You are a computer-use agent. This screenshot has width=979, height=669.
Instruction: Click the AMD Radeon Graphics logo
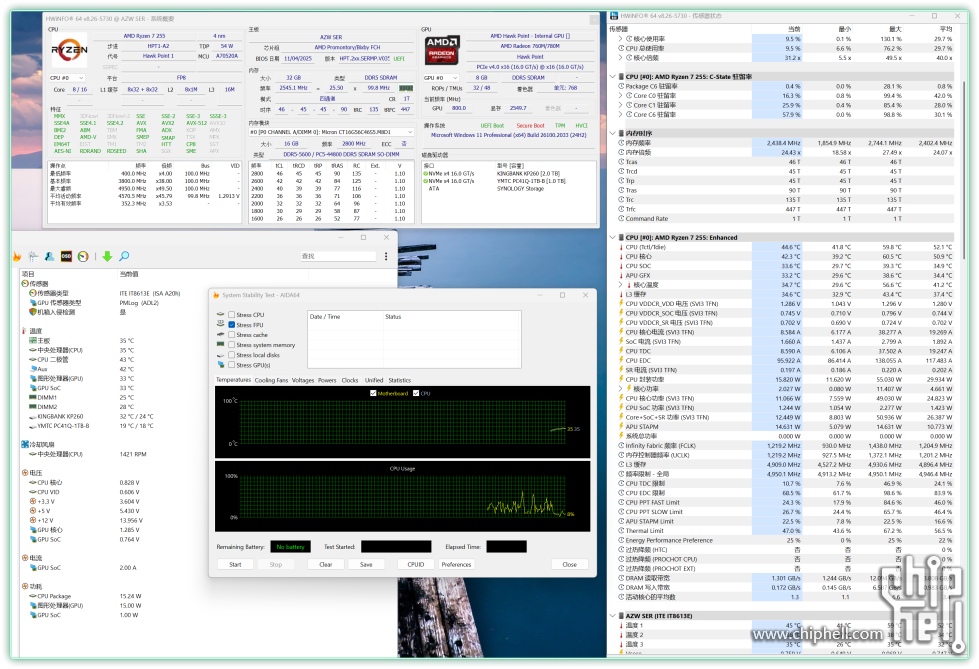(x=442, y=49)
